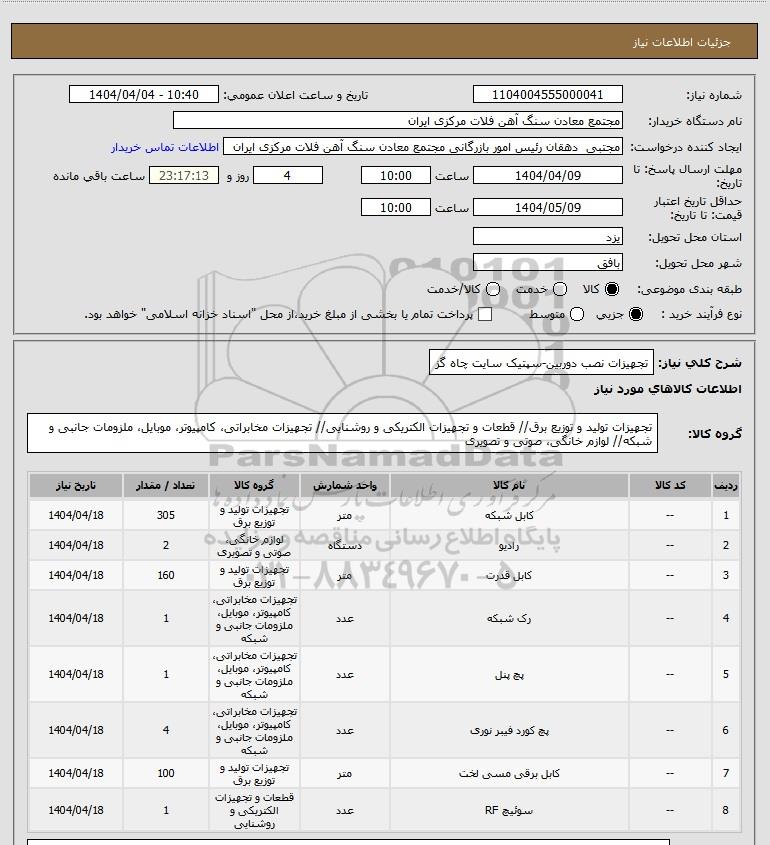The image size is (770, 845).
Task: Click the لوازم خانگی، صوتی و تصویری group cell
Action: (x=254, y=545)
